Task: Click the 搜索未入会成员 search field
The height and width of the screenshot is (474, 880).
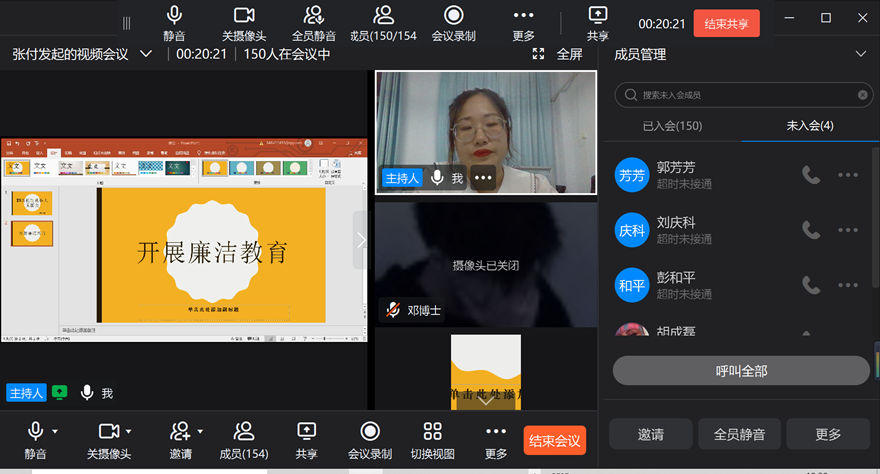Action: point(740,95)
